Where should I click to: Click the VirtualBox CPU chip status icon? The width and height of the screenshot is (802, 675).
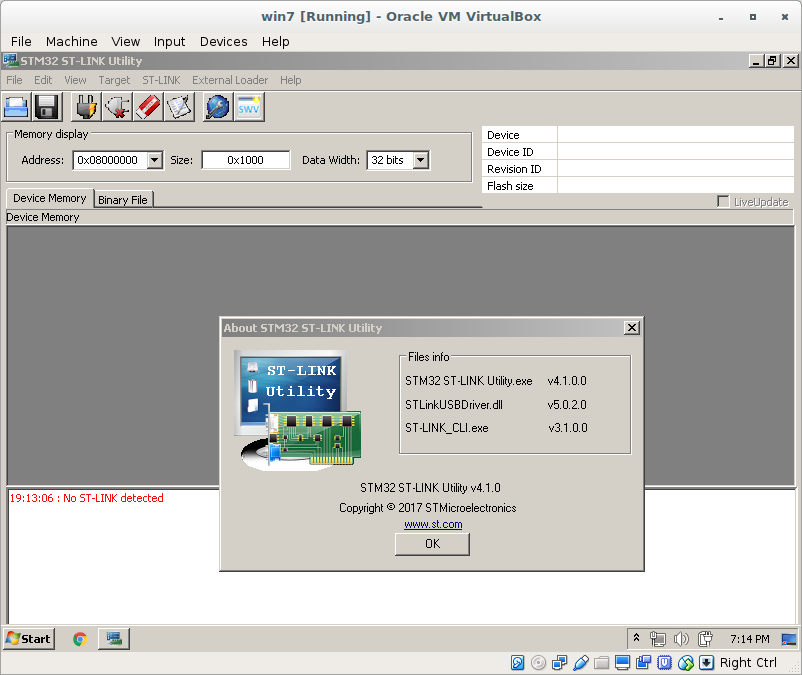click(x=664, y=663)
